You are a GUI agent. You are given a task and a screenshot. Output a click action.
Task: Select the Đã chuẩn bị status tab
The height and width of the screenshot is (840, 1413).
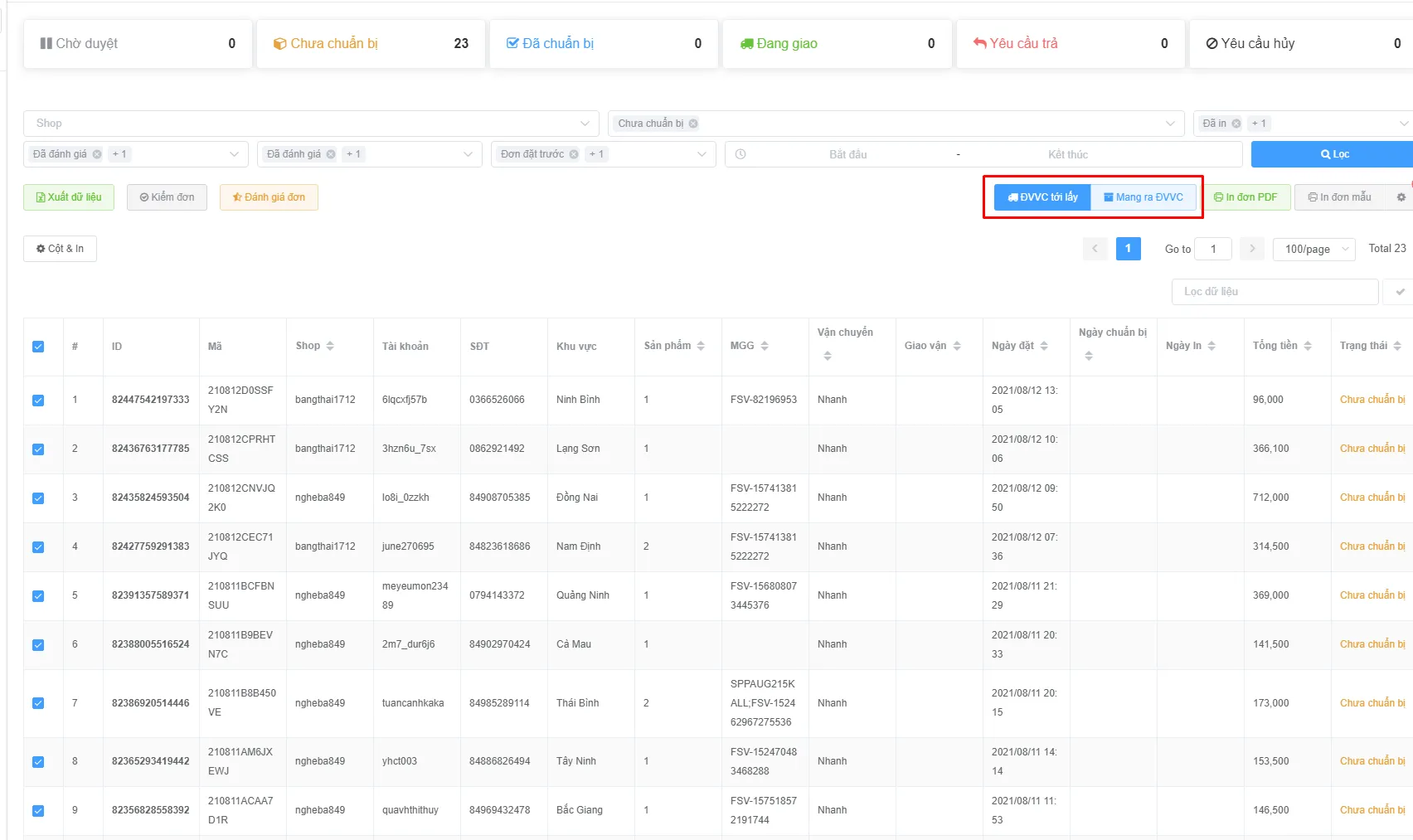(604, 44)
